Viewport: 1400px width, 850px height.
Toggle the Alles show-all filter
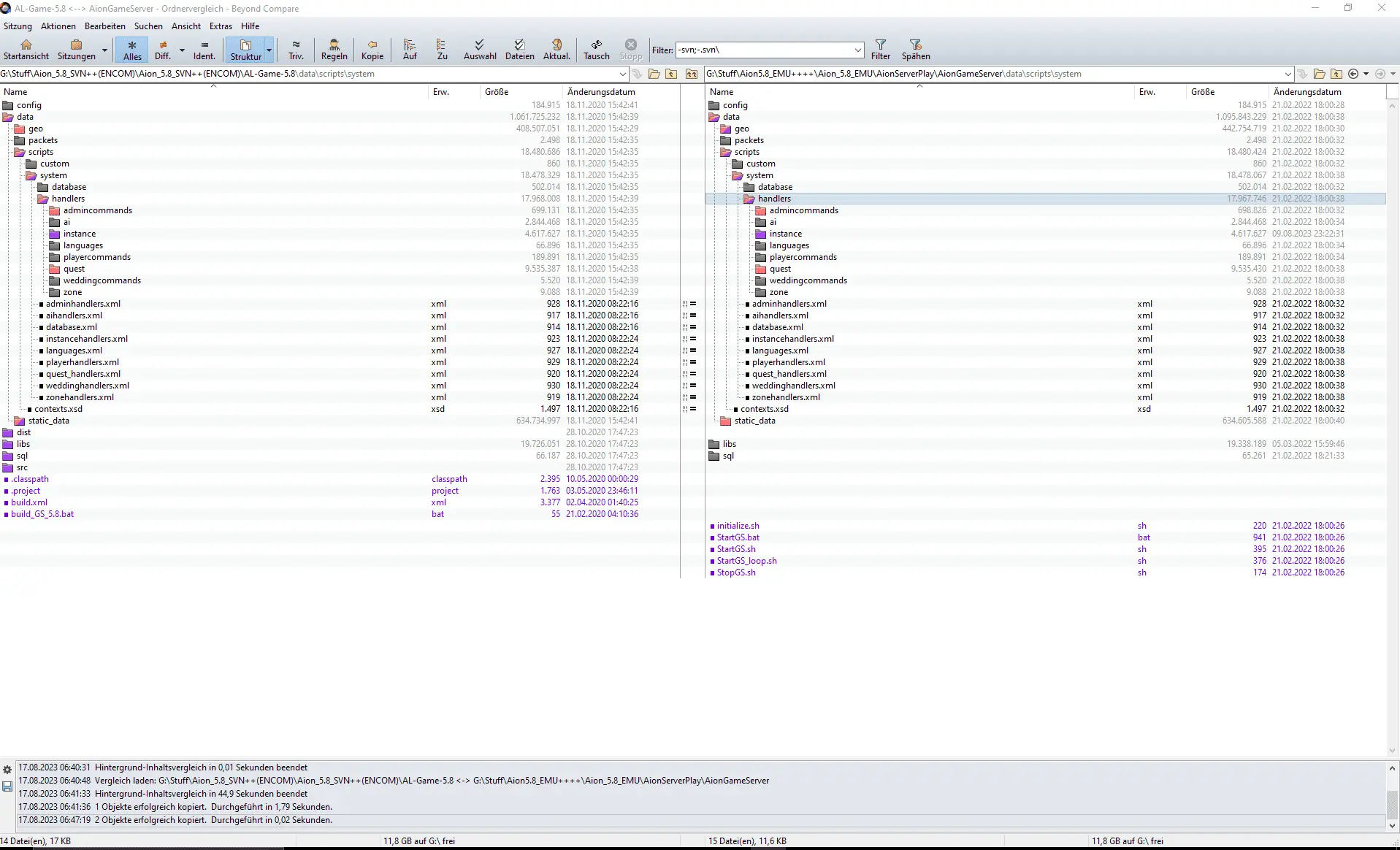pos(132,50)
